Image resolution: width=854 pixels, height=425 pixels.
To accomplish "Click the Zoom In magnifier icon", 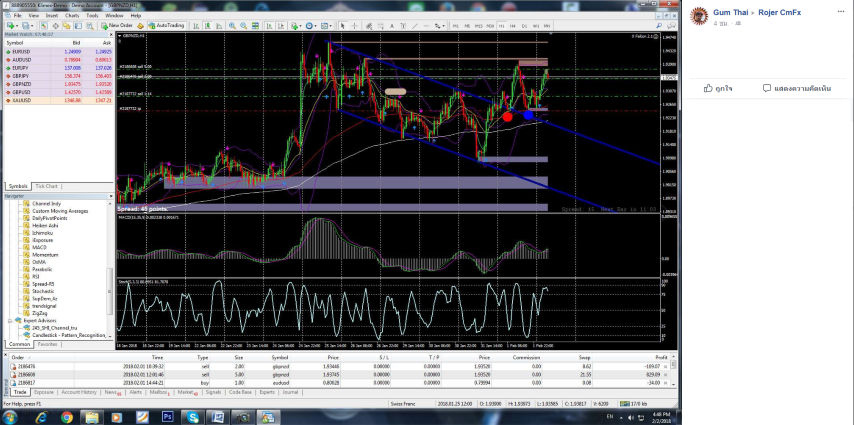I will point(232,25).
